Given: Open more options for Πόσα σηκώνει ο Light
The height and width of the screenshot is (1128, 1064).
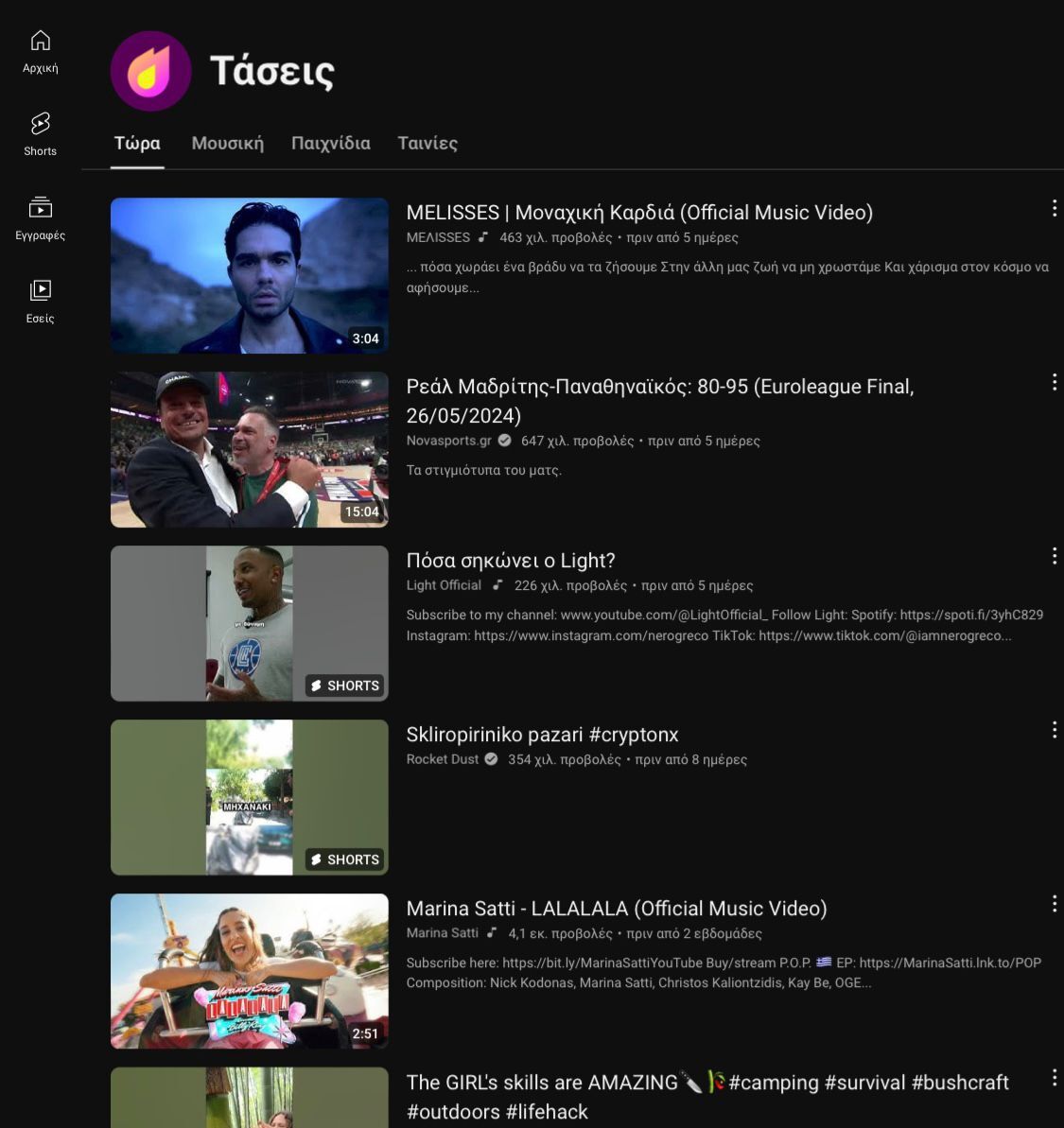Looking at the screenshot, I should [1054, 556].
